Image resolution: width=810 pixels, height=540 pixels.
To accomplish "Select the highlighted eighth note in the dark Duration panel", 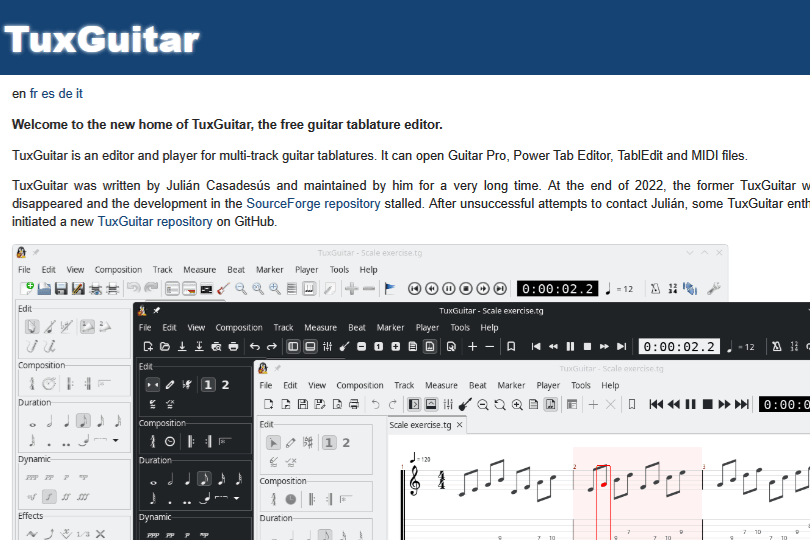I will pyautogui.click(x=204, y=479).
